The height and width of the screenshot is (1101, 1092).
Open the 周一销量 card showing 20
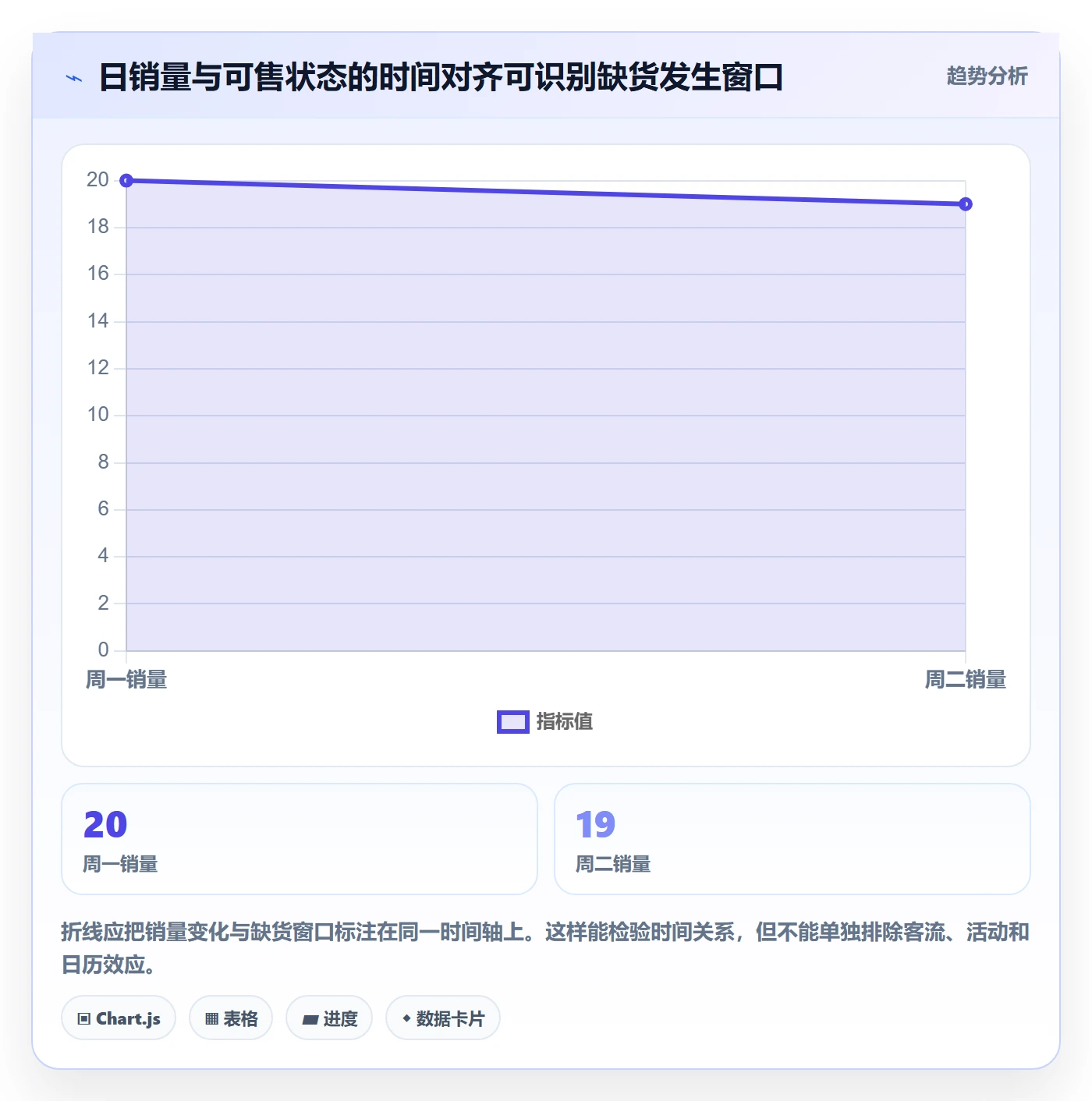(x=300, y=839)
